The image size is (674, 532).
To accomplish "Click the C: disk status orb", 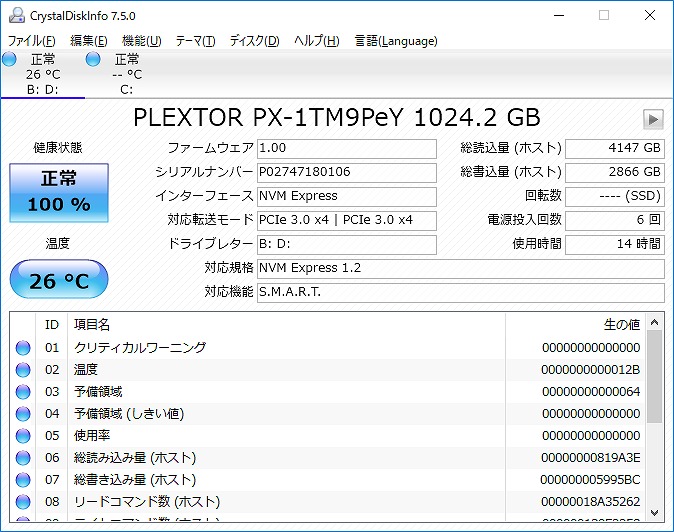I will [x=93, y=60].
